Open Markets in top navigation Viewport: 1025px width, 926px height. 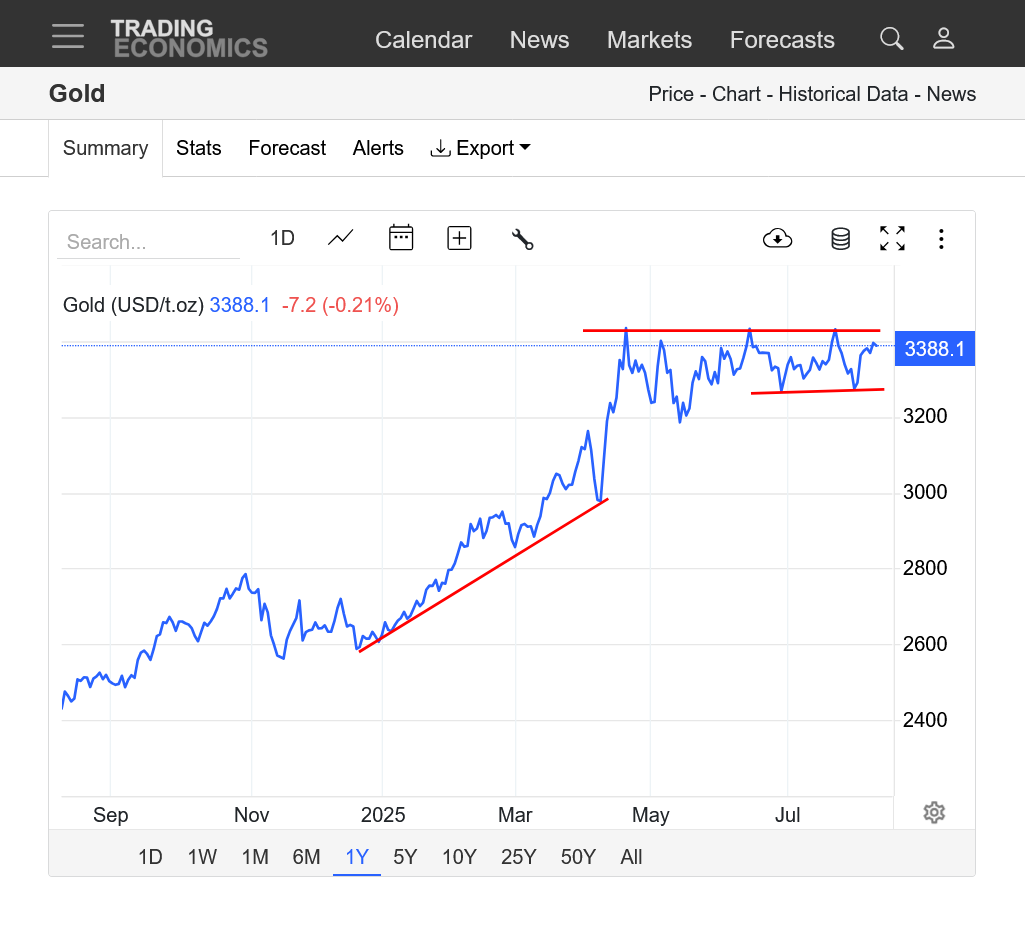pos(649,40)
